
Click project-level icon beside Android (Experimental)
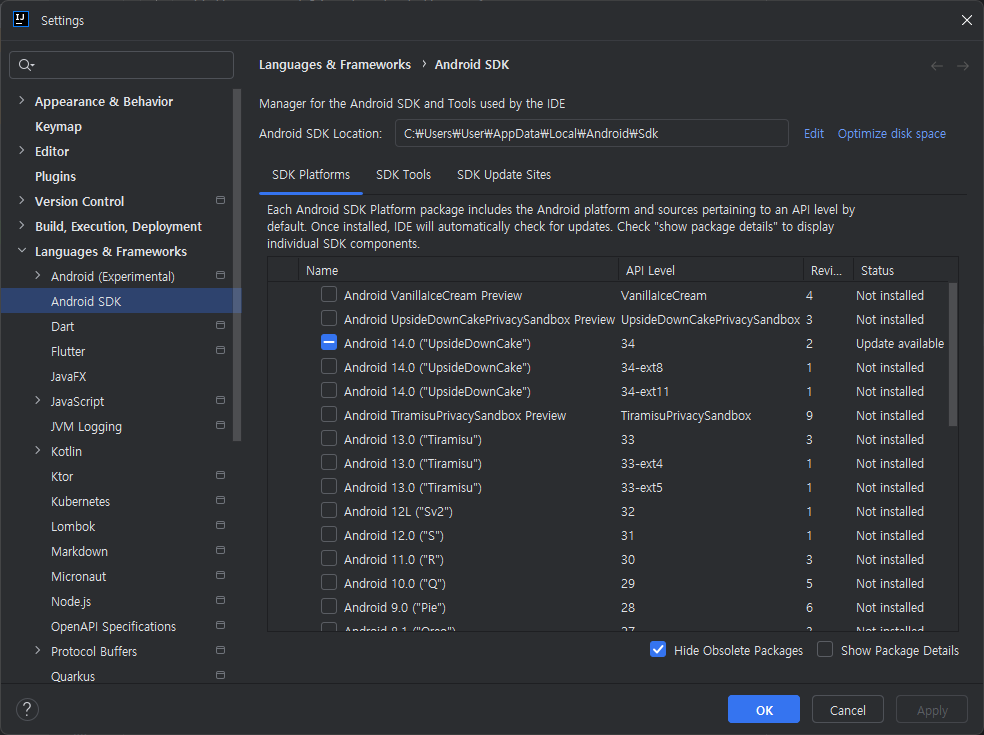point(220,275)
